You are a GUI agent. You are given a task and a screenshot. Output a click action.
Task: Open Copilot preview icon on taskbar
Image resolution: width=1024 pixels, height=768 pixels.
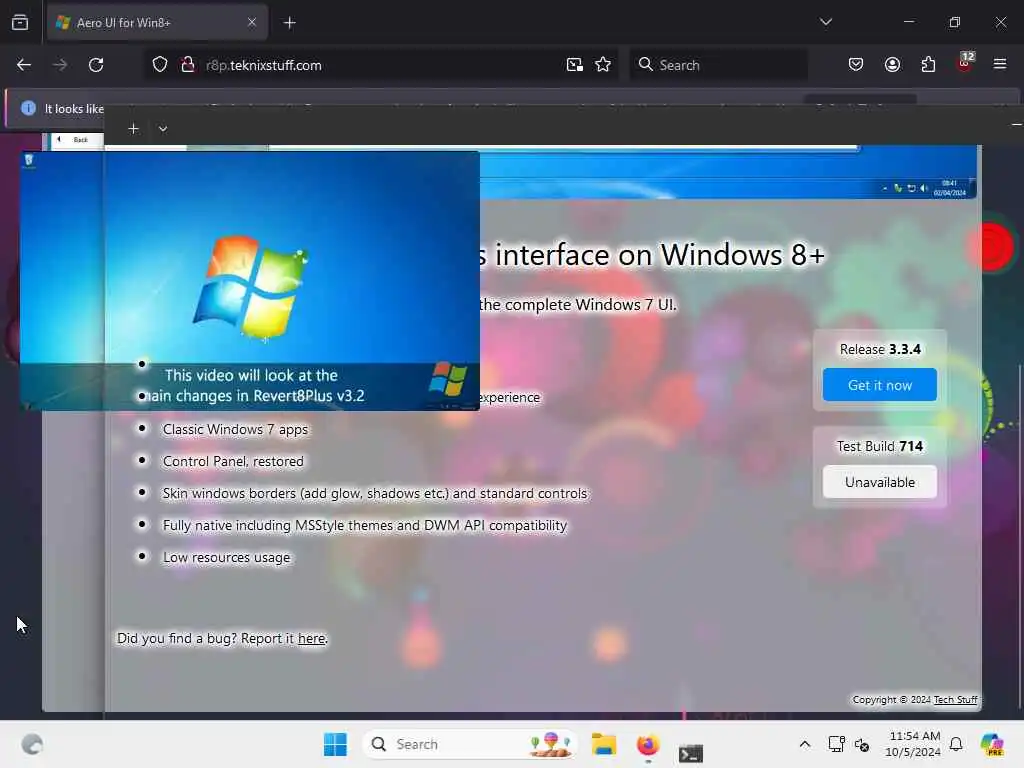click(992, 744)
